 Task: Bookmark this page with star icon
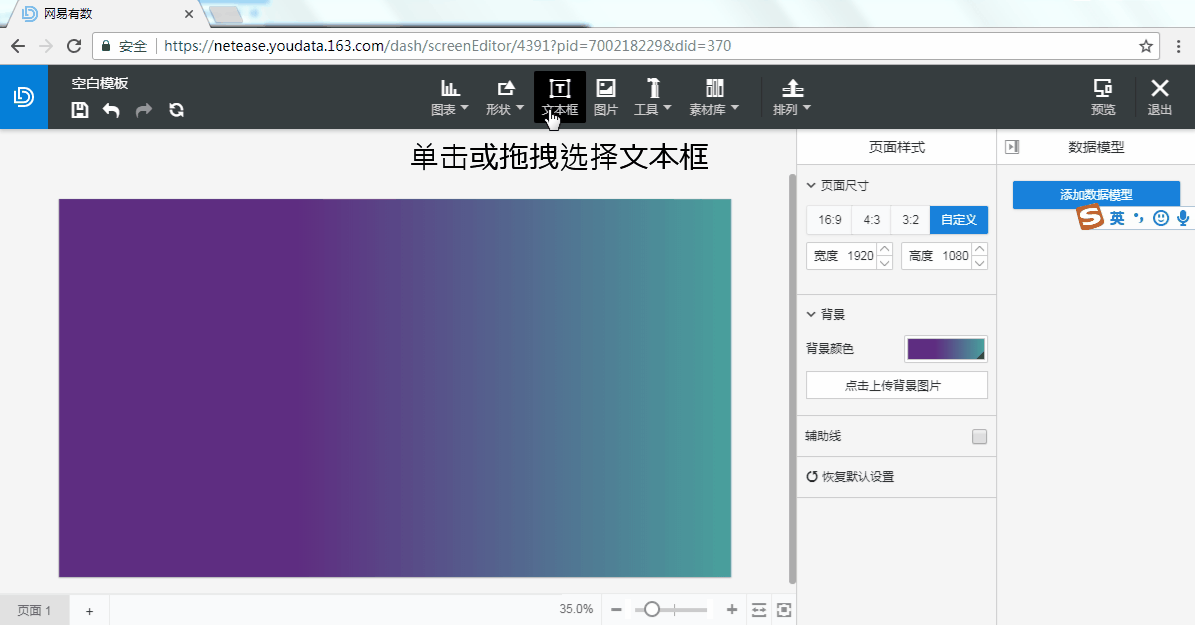click(x=1145, y=46)
